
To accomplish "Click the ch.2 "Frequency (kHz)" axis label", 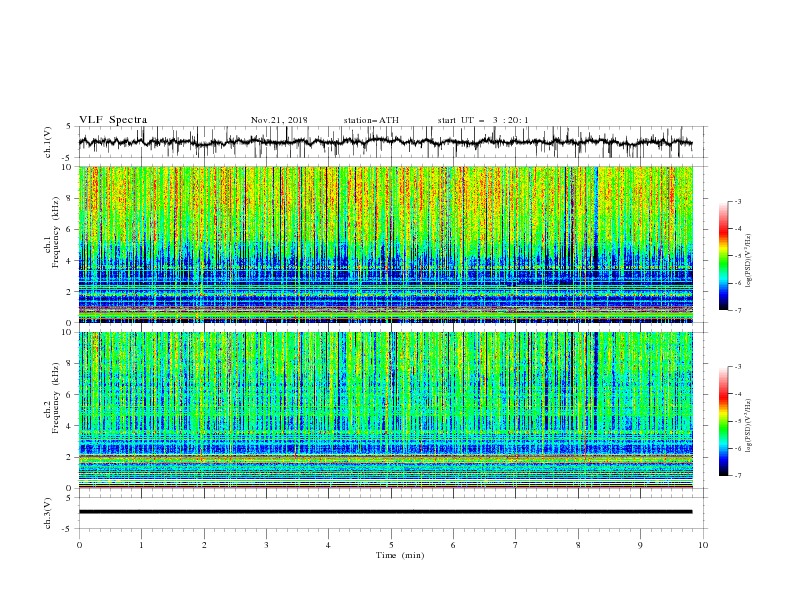I will click(56, 398).
